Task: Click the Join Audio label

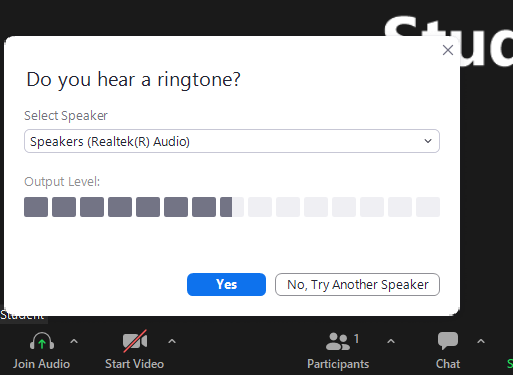Action: coord(41,364)
